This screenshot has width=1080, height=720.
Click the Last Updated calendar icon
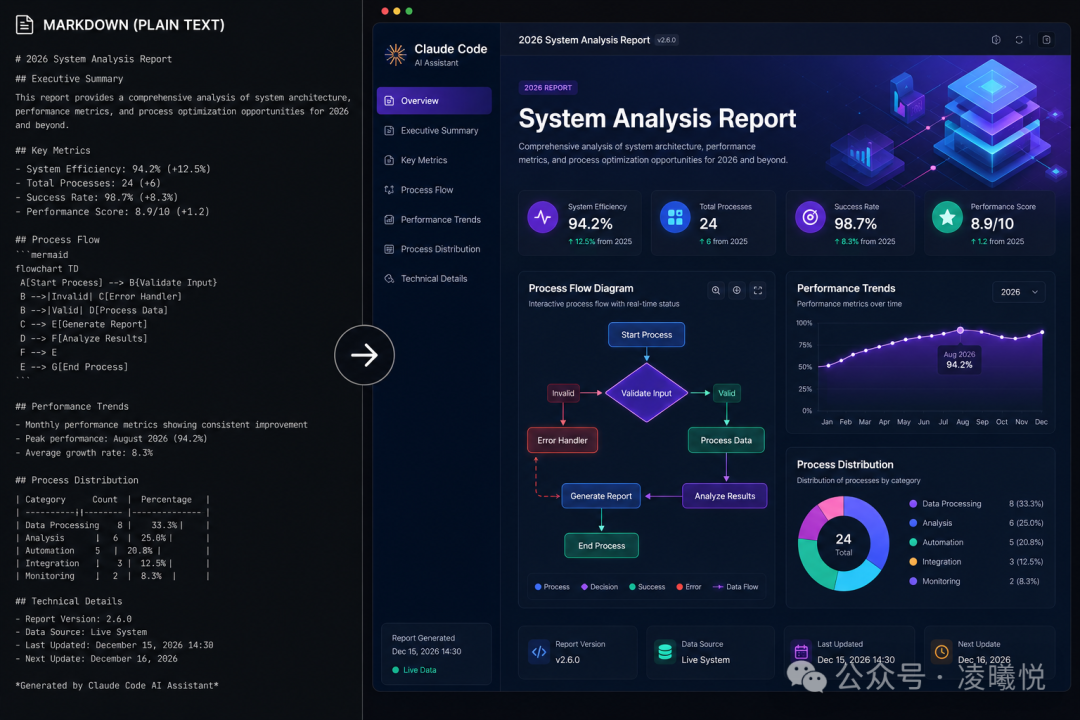coord(801,652)
